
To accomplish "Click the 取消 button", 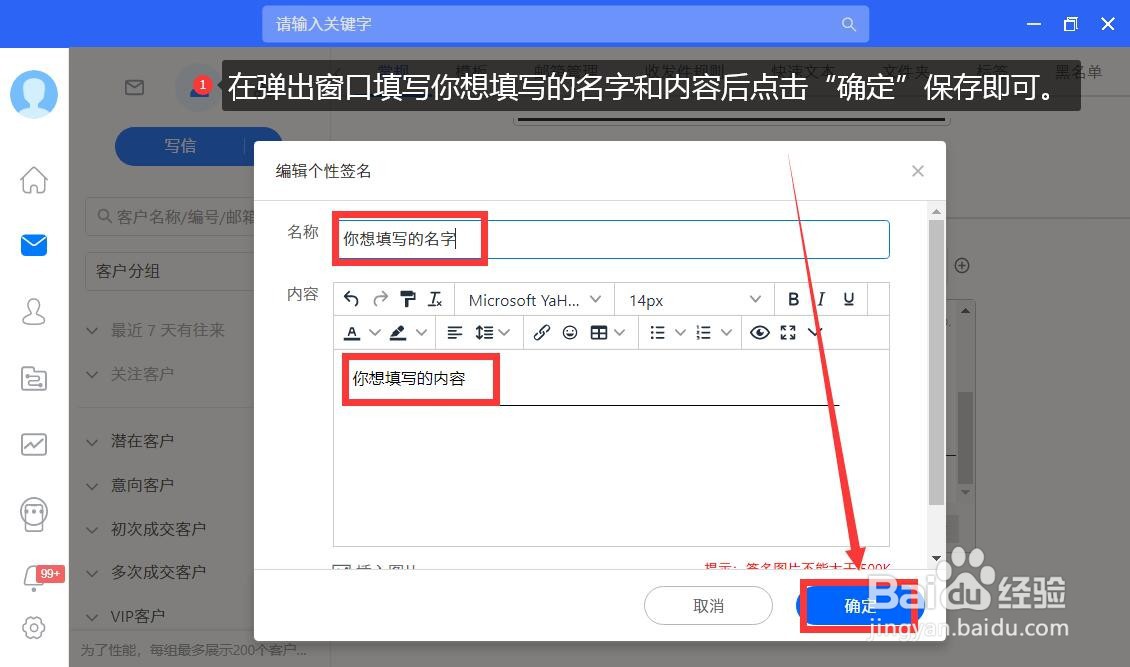I will [x=708, y=606].
